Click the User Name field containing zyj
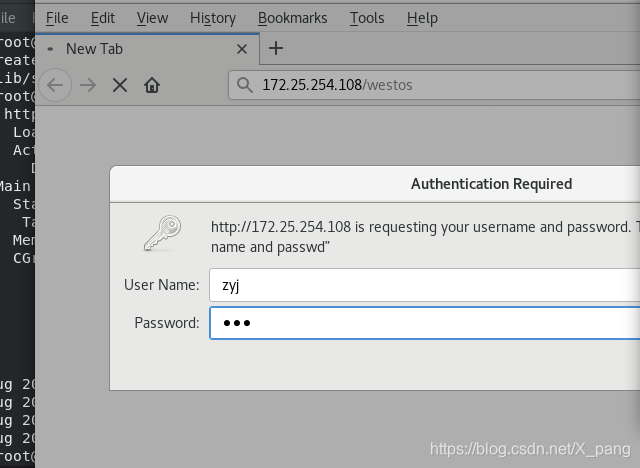The height and width of the screenshot is (468, 640). pos(424,285)
